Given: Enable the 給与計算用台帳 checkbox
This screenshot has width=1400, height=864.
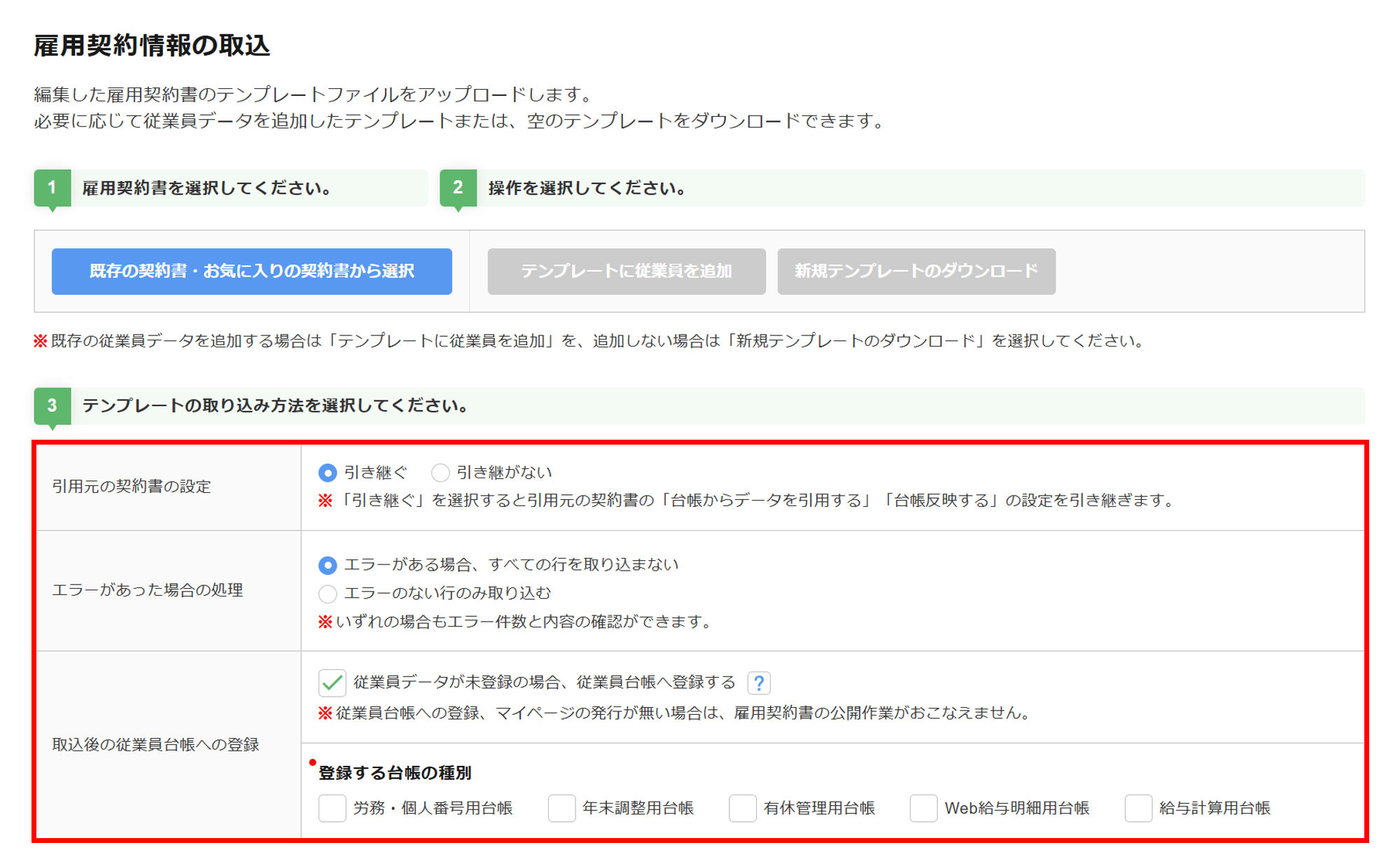Looking at the screenshot, I should [x=1138, y=808].
